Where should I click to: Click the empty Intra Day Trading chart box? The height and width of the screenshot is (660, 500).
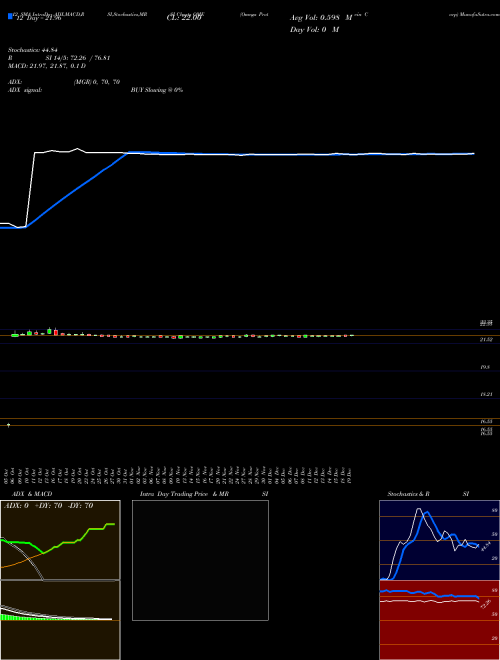(200, 560)
